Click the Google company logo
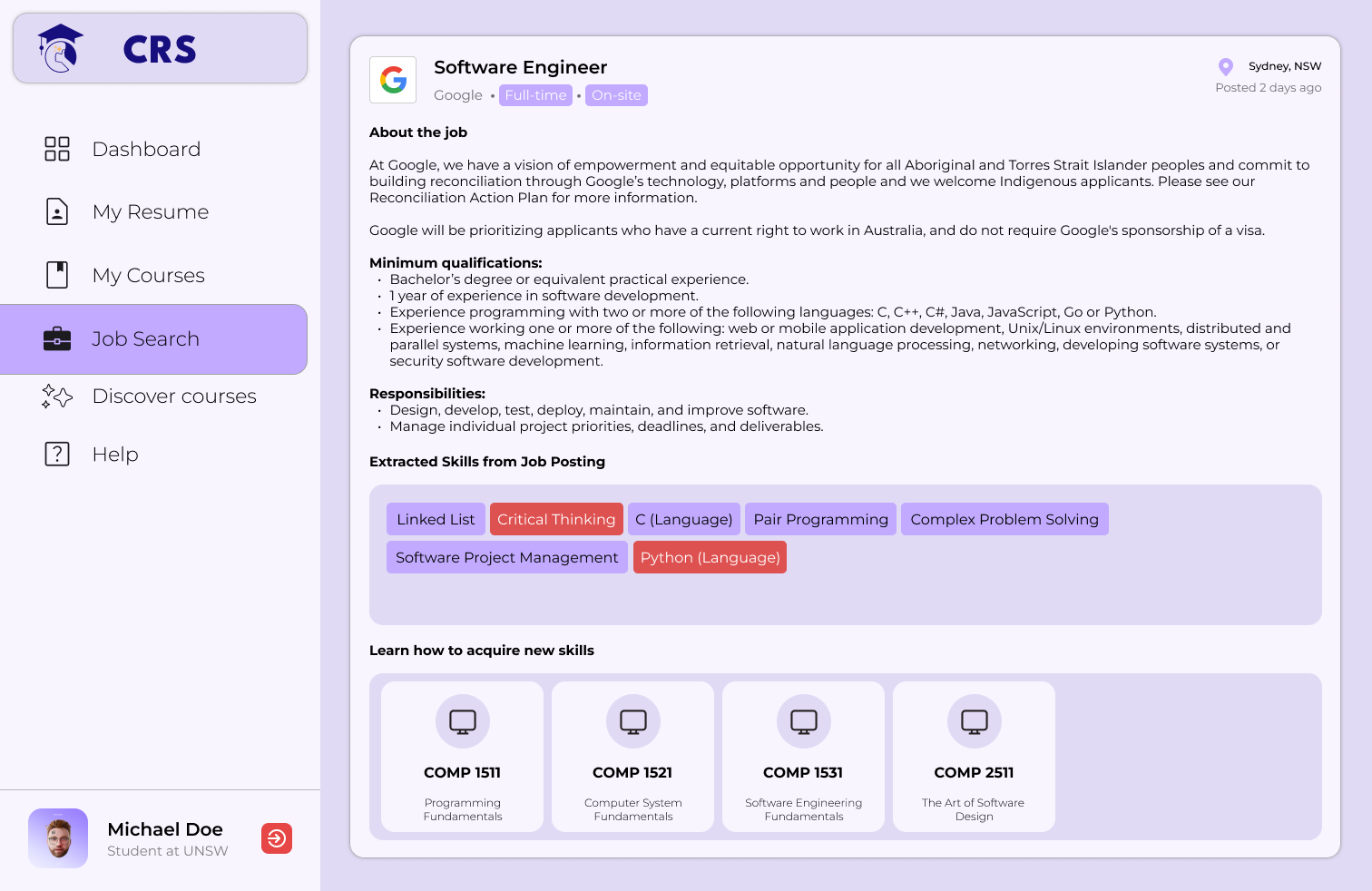 [x=393, y=80]
